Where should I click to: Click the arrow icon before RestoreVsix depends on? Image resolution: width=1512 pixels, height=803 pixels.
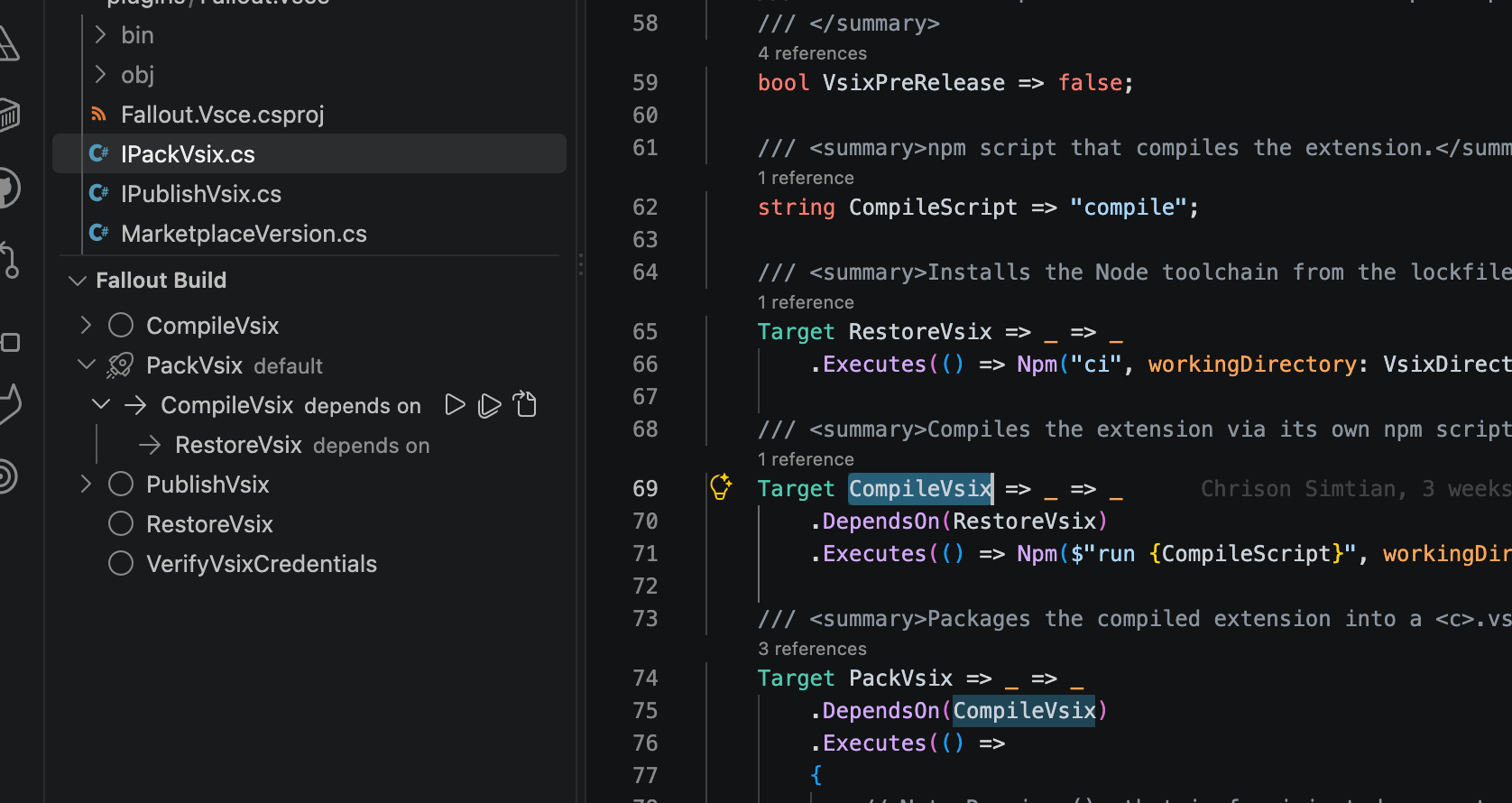150,445
